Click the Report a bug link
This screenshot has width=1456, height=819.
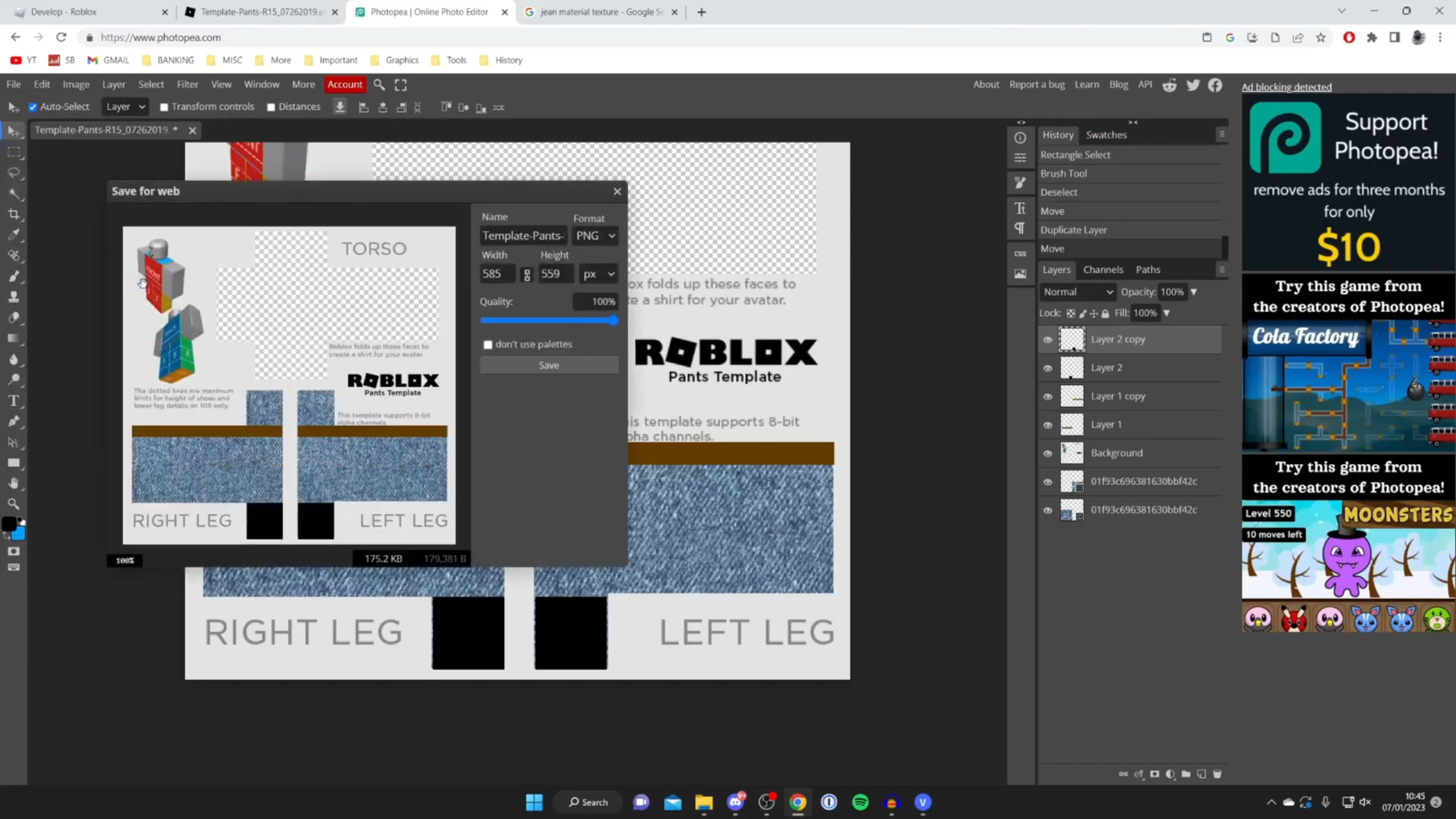tap(1036, 84)
